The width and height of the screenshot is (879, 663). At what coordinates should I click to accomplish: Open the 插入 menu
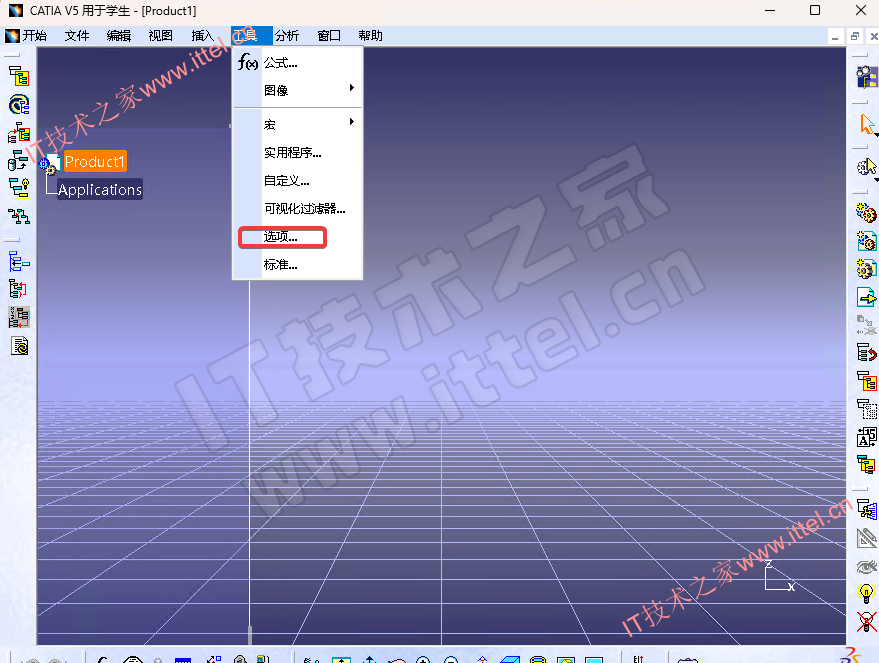tap(203, 36)
